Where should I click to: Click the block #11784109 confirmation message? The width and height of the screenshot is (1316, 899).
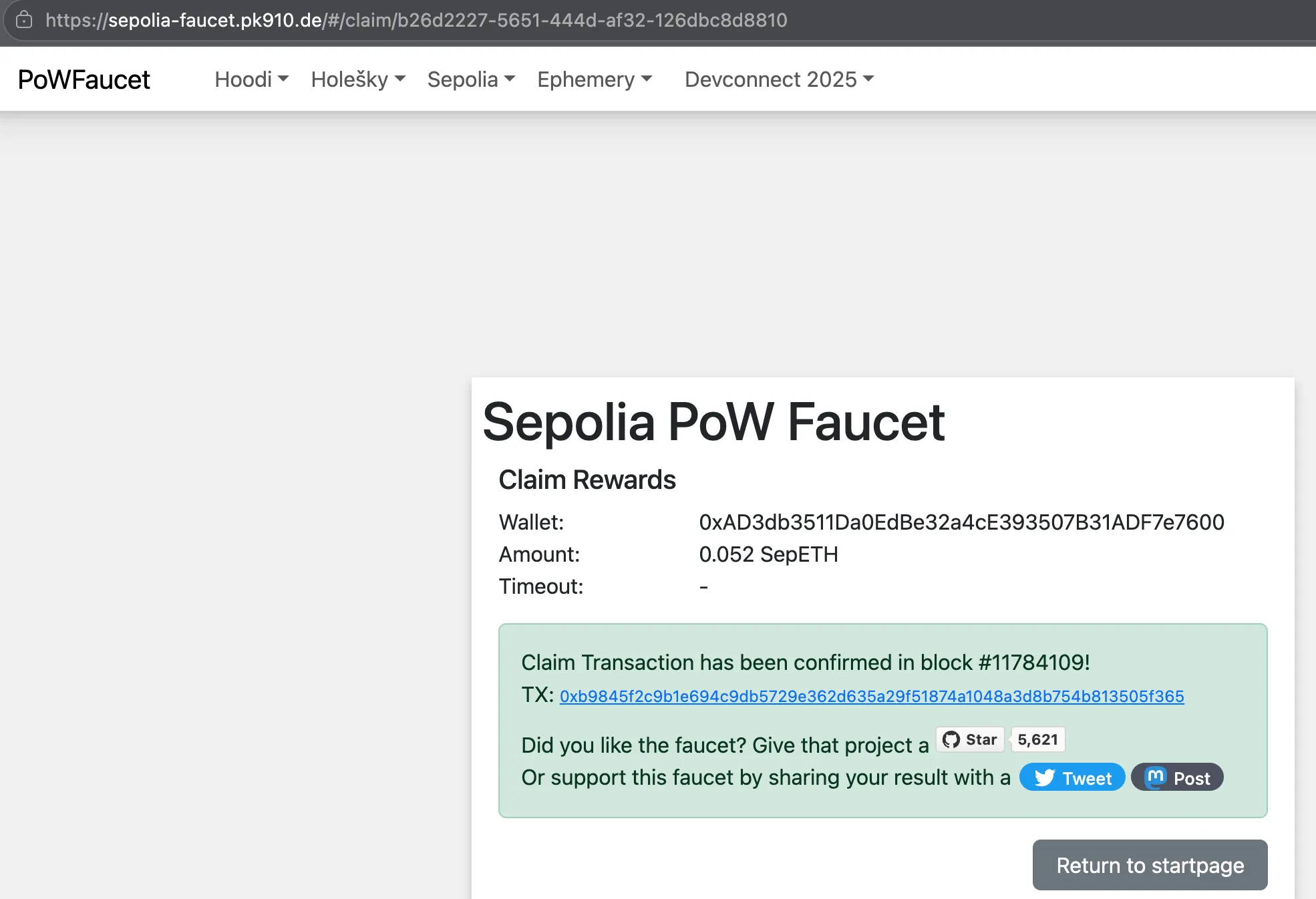[806, 663]
